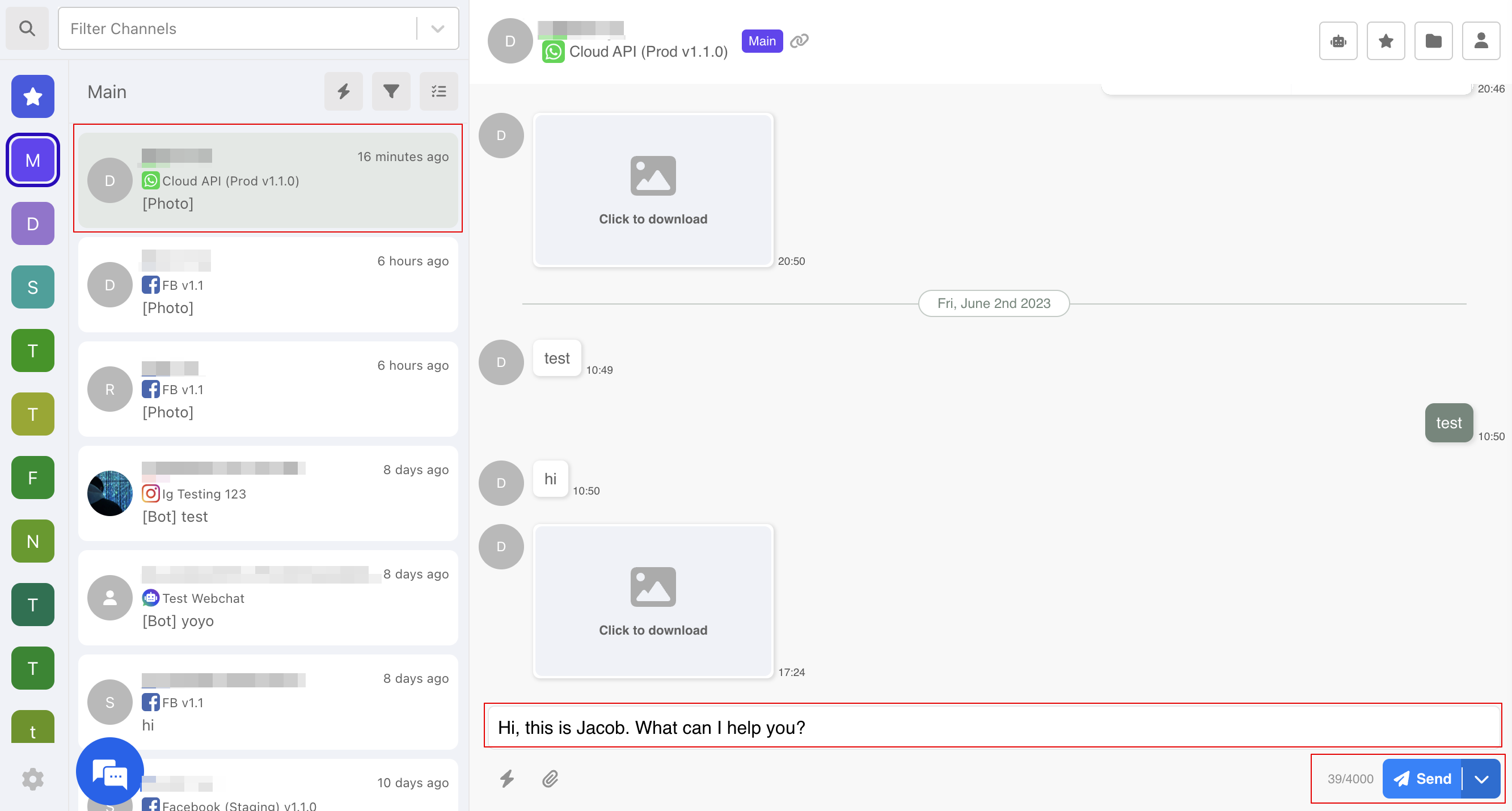Open the funnel filter icon above conversation list

pos(391,91)
